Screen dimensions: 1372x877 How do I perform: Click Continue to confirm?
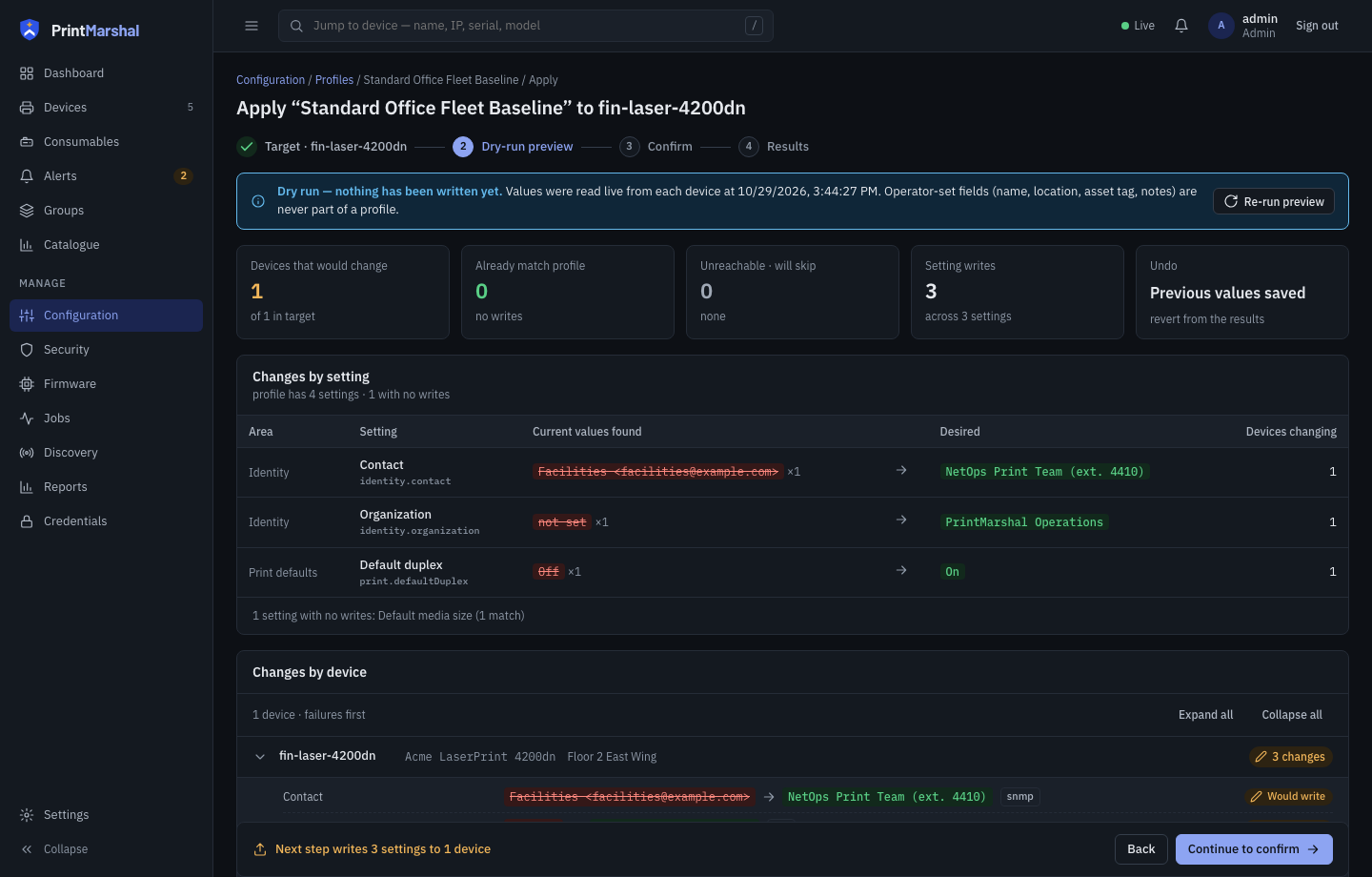(x=1254, y=849)
